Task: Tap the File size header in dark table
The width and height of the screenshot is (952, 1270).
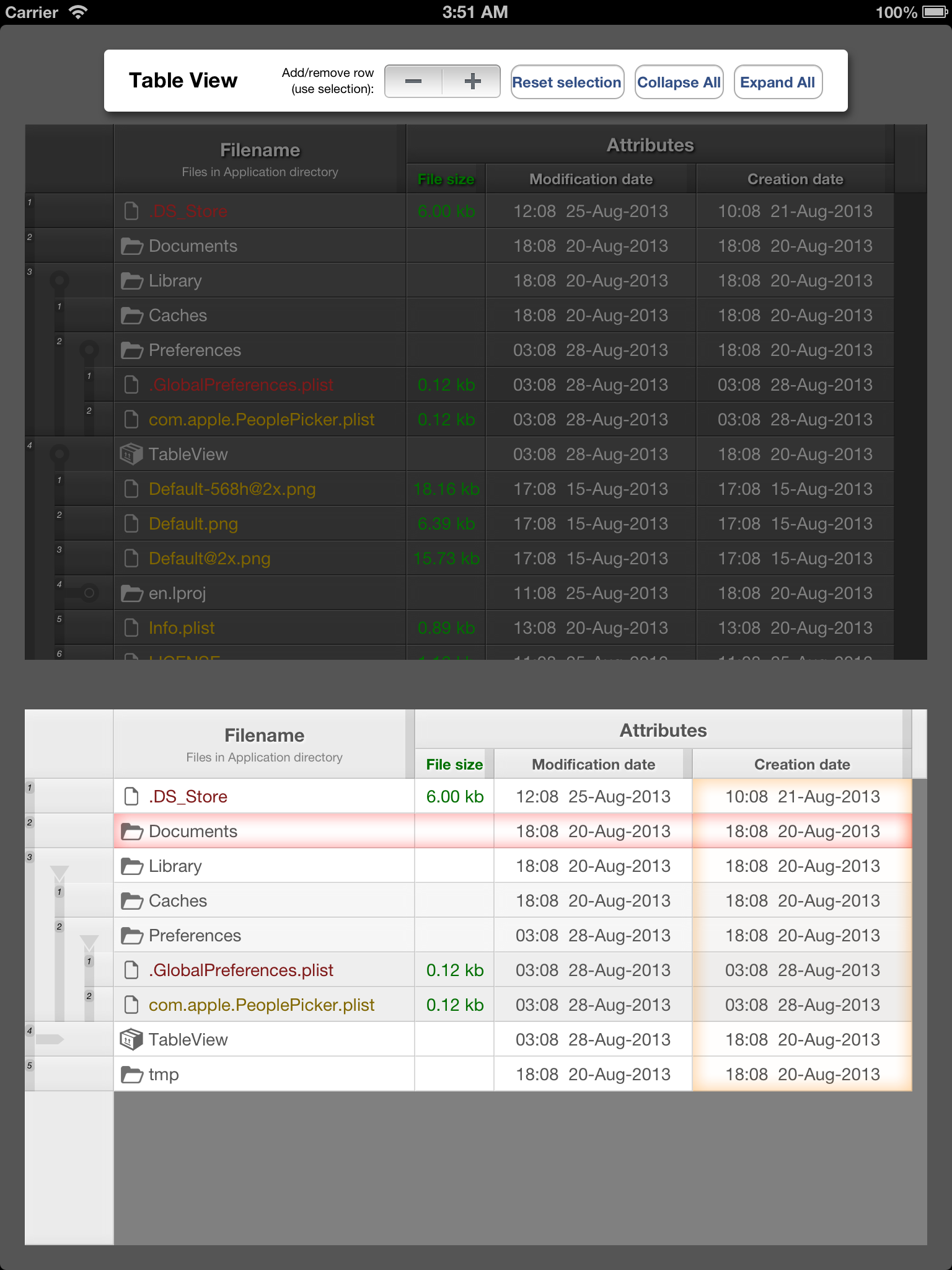Action: (446, 179)
